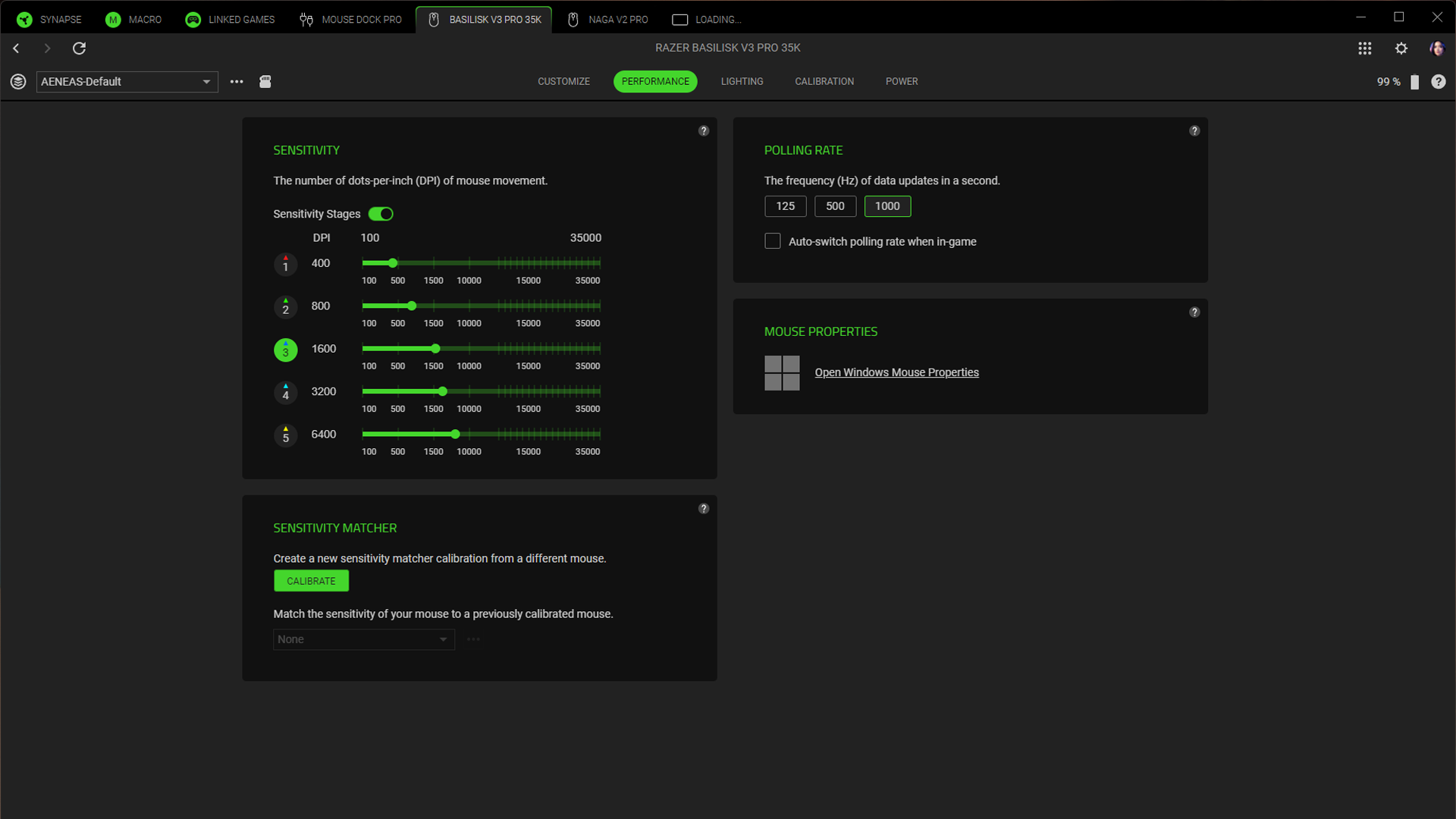Edit the 6400 DPI value

click(324, 435)
